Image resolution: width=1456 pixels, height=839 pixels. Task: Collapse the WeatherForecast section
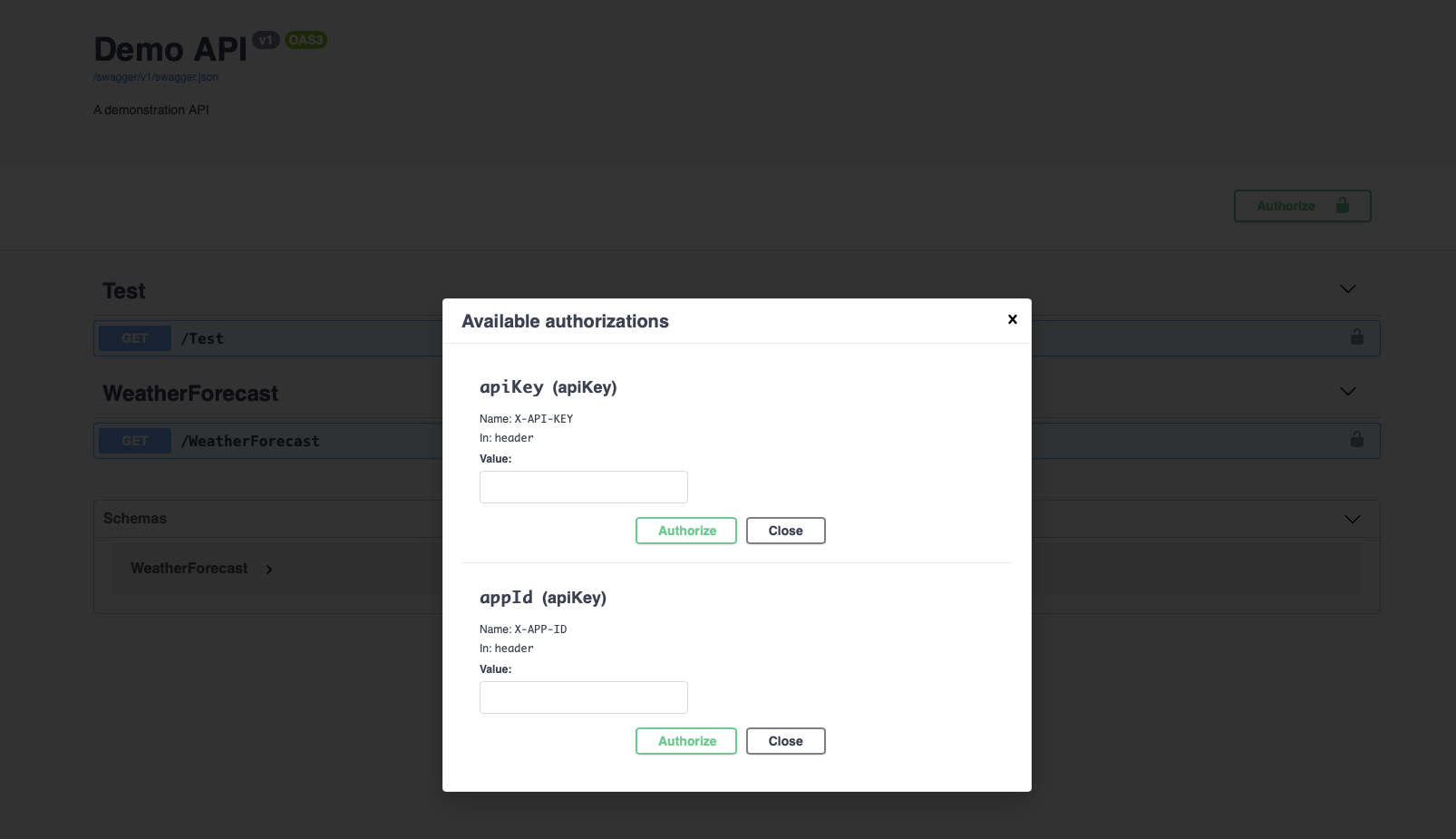click(1347, 392)
